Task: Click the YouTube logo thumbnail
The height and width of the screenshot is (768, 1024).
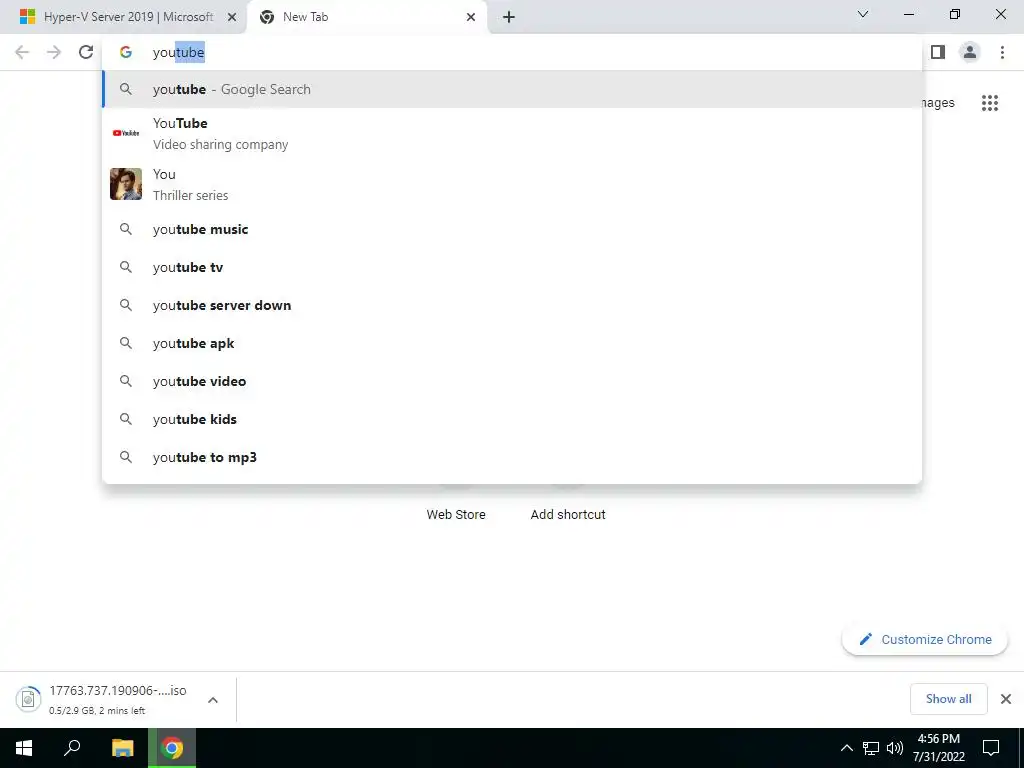Action: click(x=126, y=133)
